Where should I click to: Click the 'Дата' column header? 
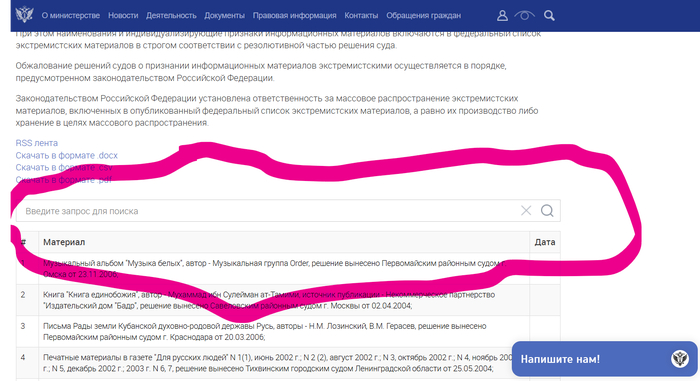(545, 242)
